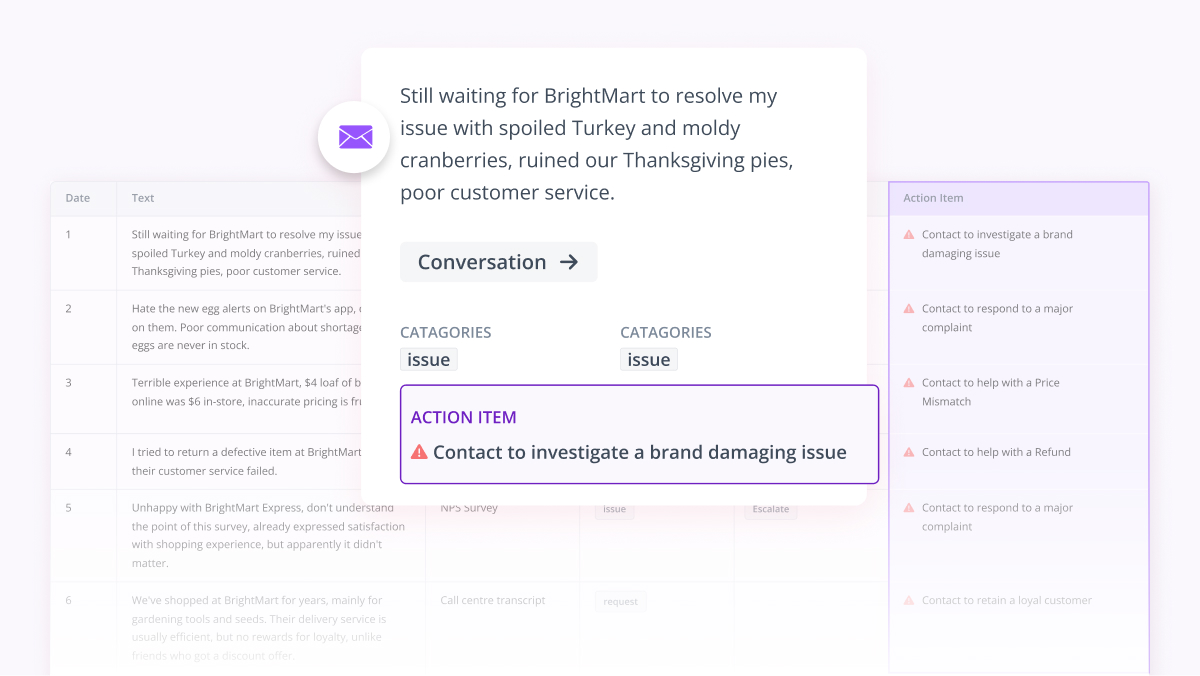
Task: Click the Escalate tag in row 5
Action: pyautogui.click(x=770, y=509)
